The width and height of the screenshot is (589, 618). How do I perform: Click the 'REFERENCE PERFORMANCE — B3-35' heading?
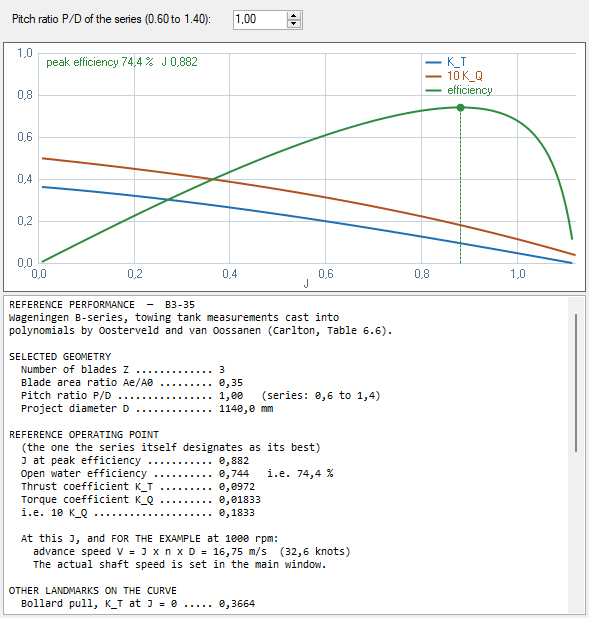[102, 305]
